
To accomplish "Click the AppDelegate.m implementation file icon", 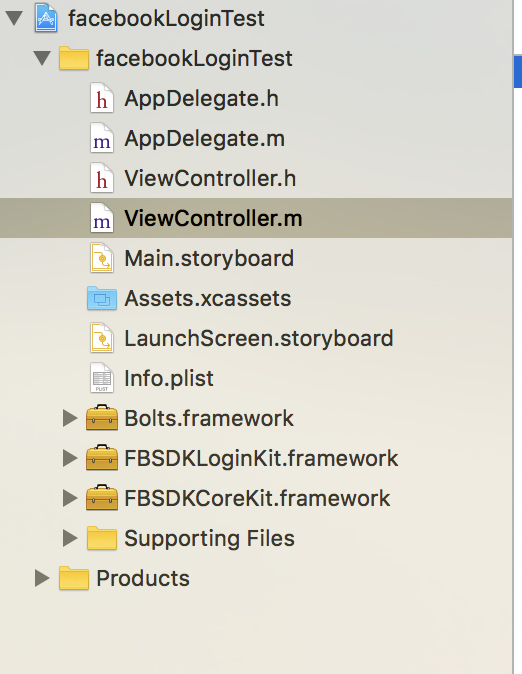I will point(102,138).
